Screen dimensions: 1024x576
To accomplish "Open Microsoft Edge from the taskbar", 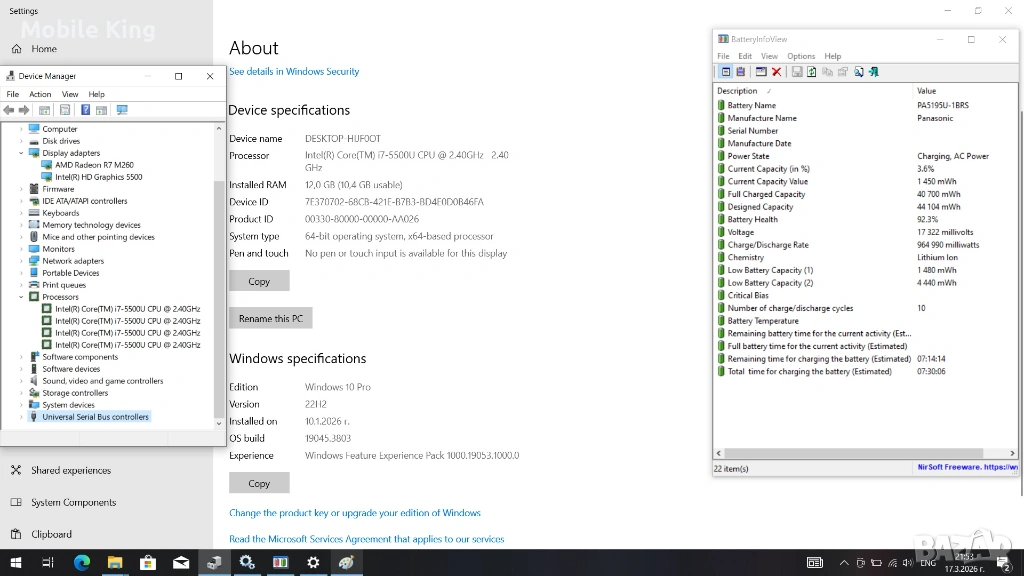I will tap(82, 563).
